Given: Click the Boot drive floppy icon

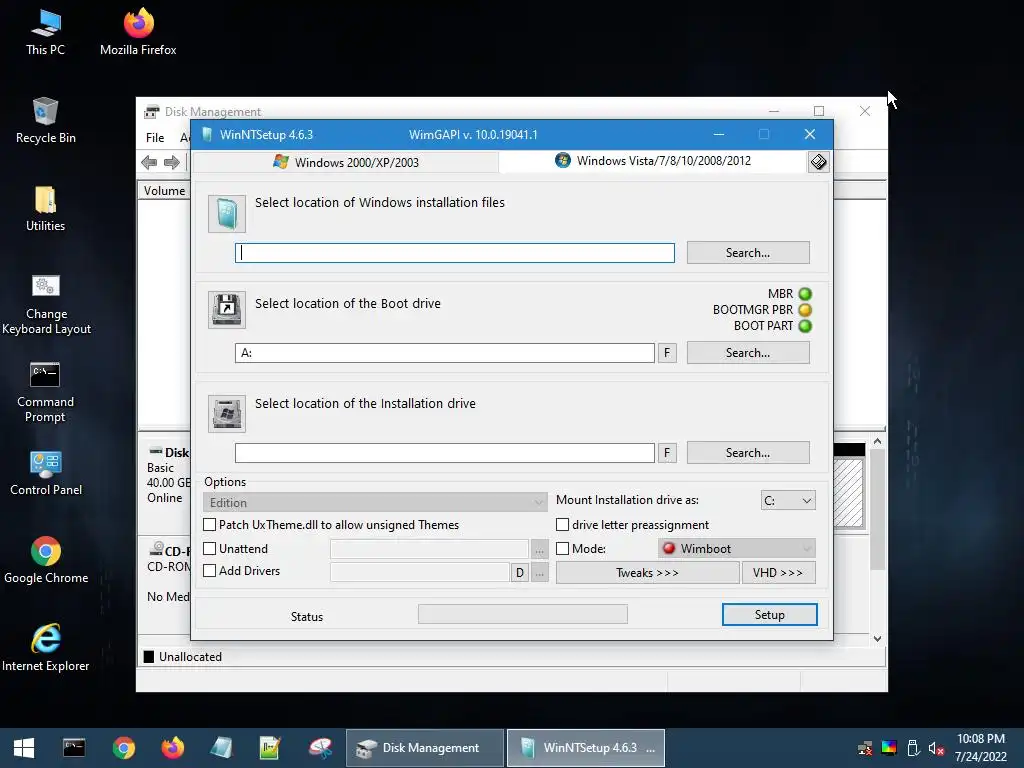Looking at the screenshot, I should [x=227, y=310].
